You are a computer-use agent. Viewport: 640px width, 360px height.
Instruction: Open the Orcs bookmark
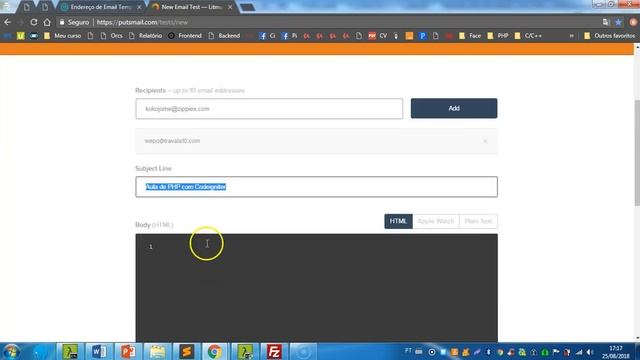click(112, 36)
